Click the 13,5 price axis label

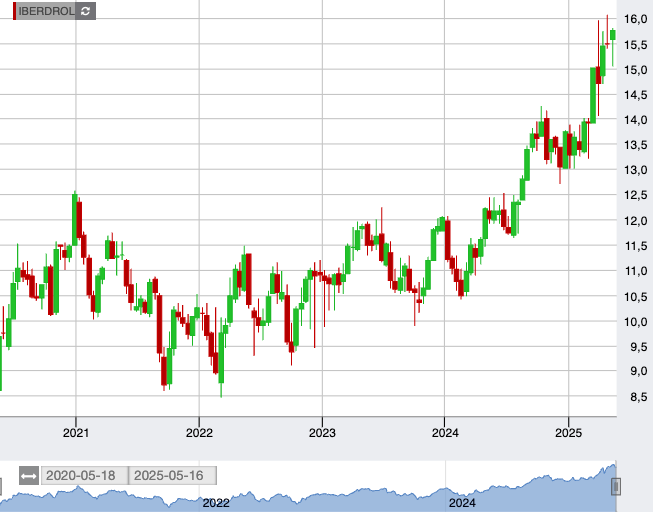[x=636, y=145]
